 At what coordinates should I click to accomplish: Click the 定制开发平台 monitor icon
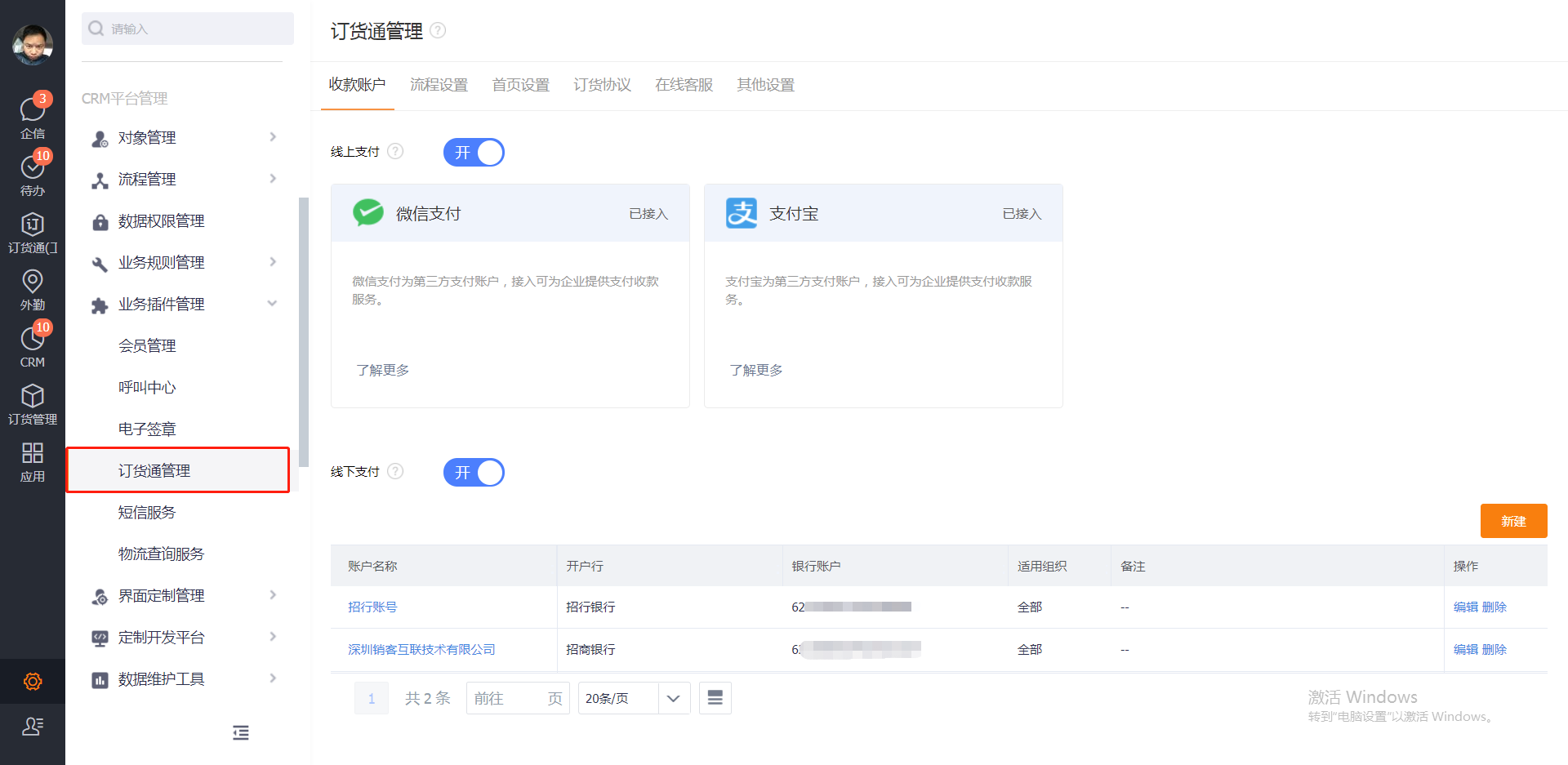100,638
